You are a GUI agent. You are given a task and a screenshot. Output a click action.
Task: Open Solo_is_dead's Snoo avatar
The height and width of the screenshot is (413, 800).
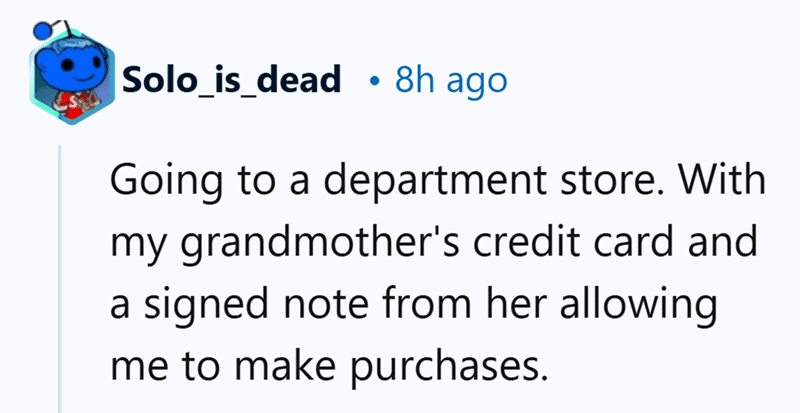71,72
